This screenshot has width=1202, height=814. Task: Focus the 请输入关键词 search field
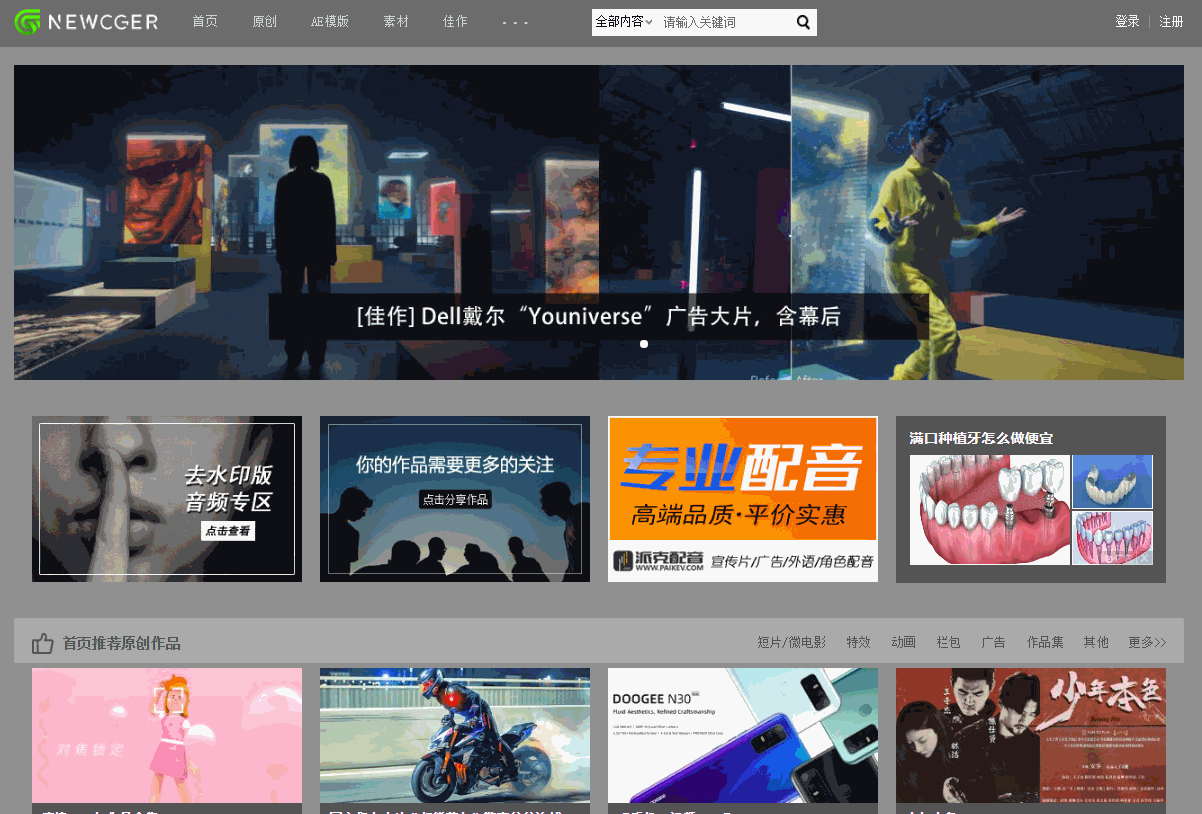[x=725, y=22]
